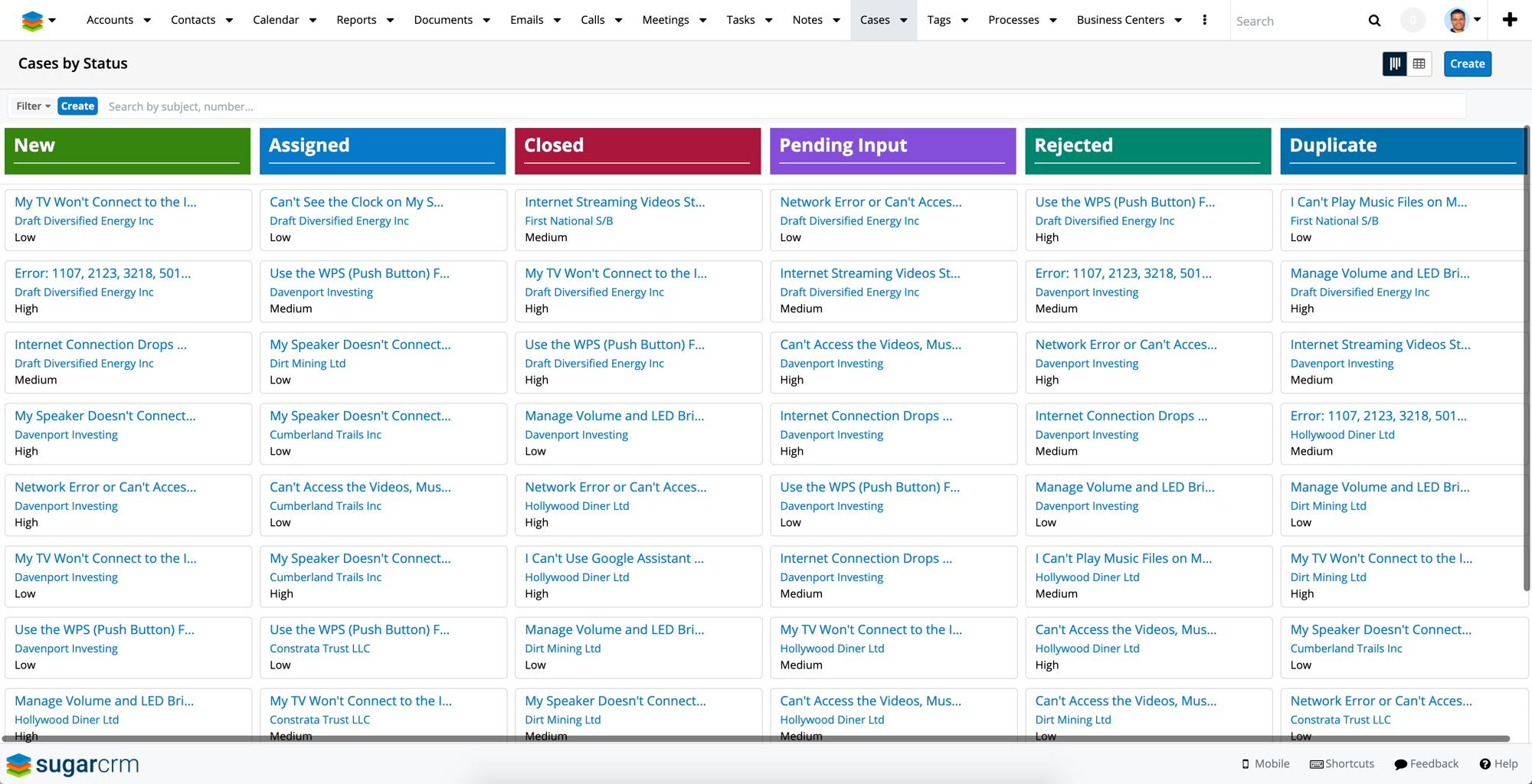Open Help from the footer
Viewport: 1532px width, 784px height.
click(x=1498, y=764)
